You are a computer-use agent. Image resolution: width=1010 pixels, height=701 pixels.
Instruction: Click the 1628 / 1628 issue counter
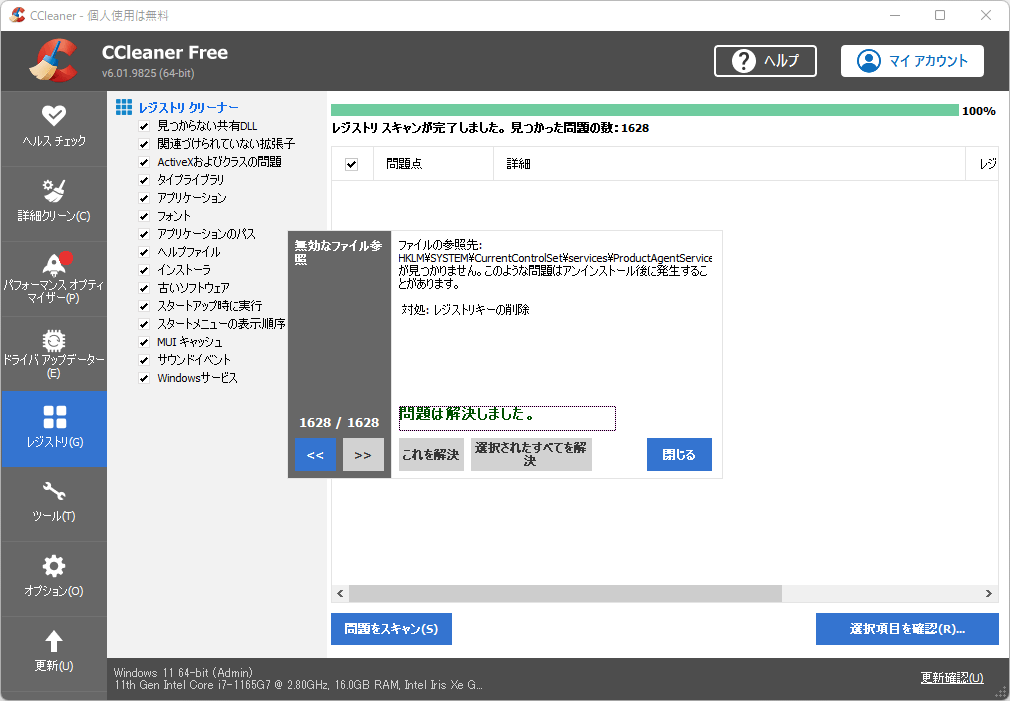(339, 423)
